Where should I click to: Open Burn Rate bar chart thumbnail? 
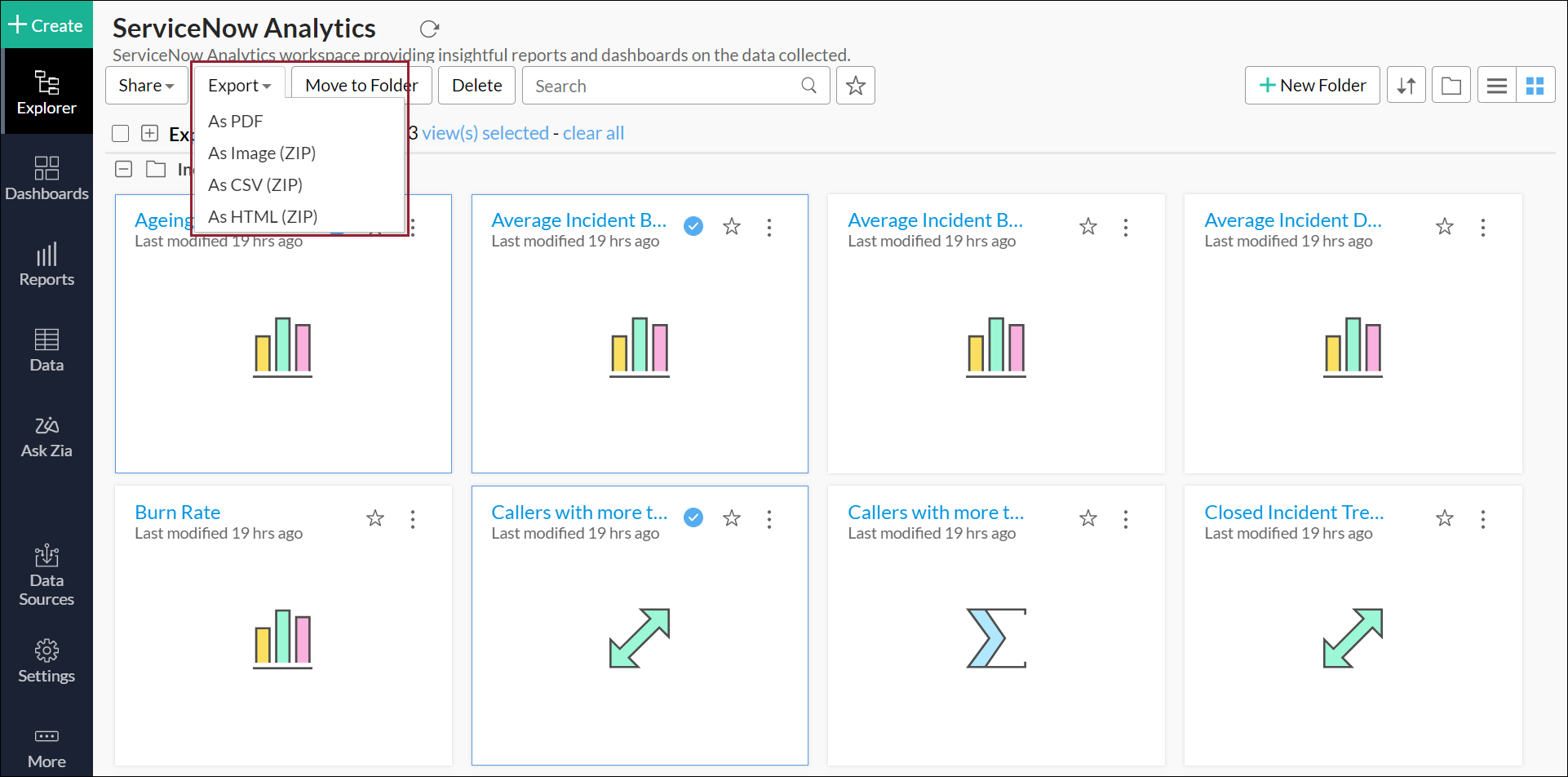[x=282, y=639]
